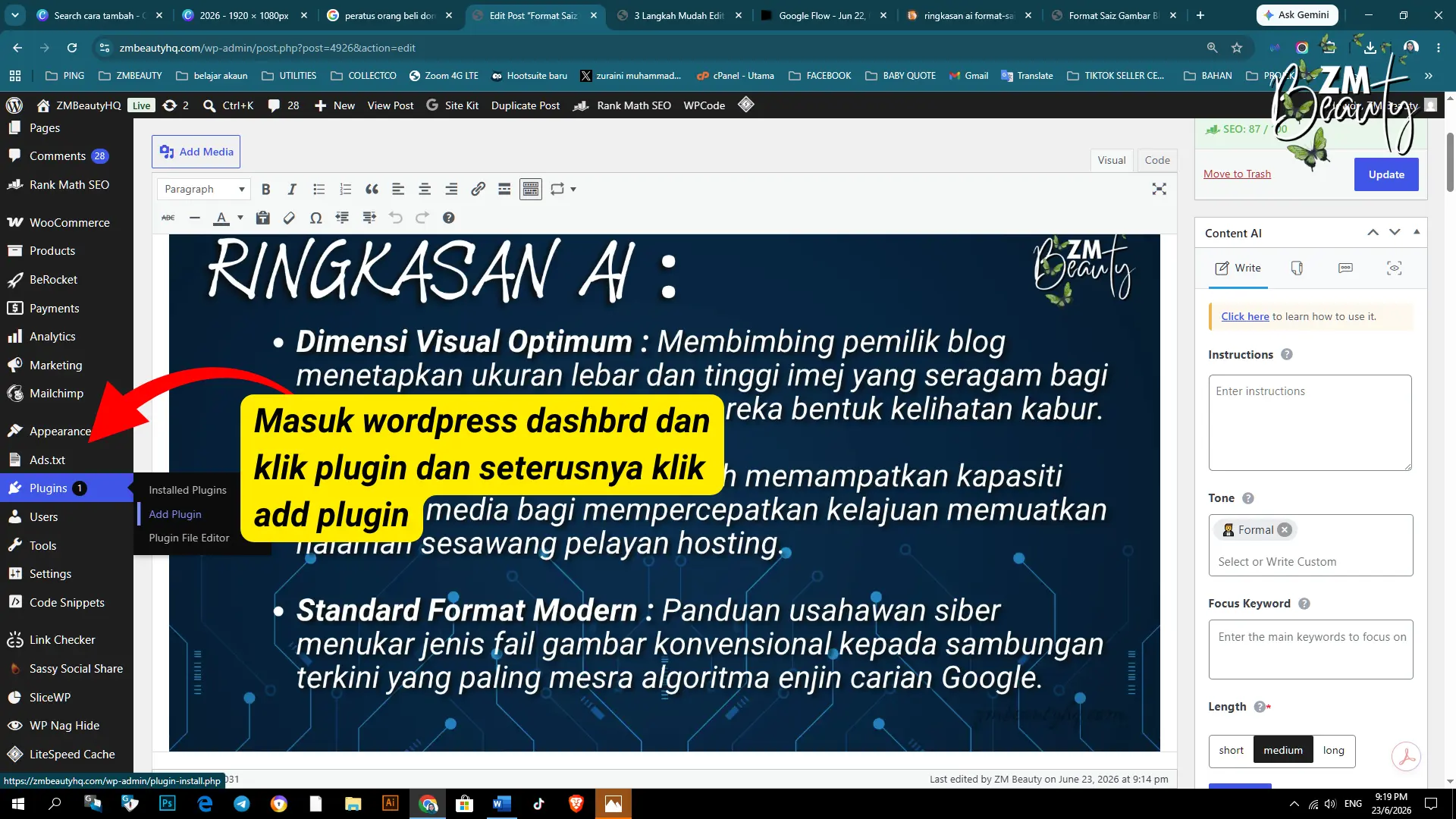Toggle italic formatting in editor toolbar
The width and height of the screenshot is (1456, 819).
click(292, 190)
